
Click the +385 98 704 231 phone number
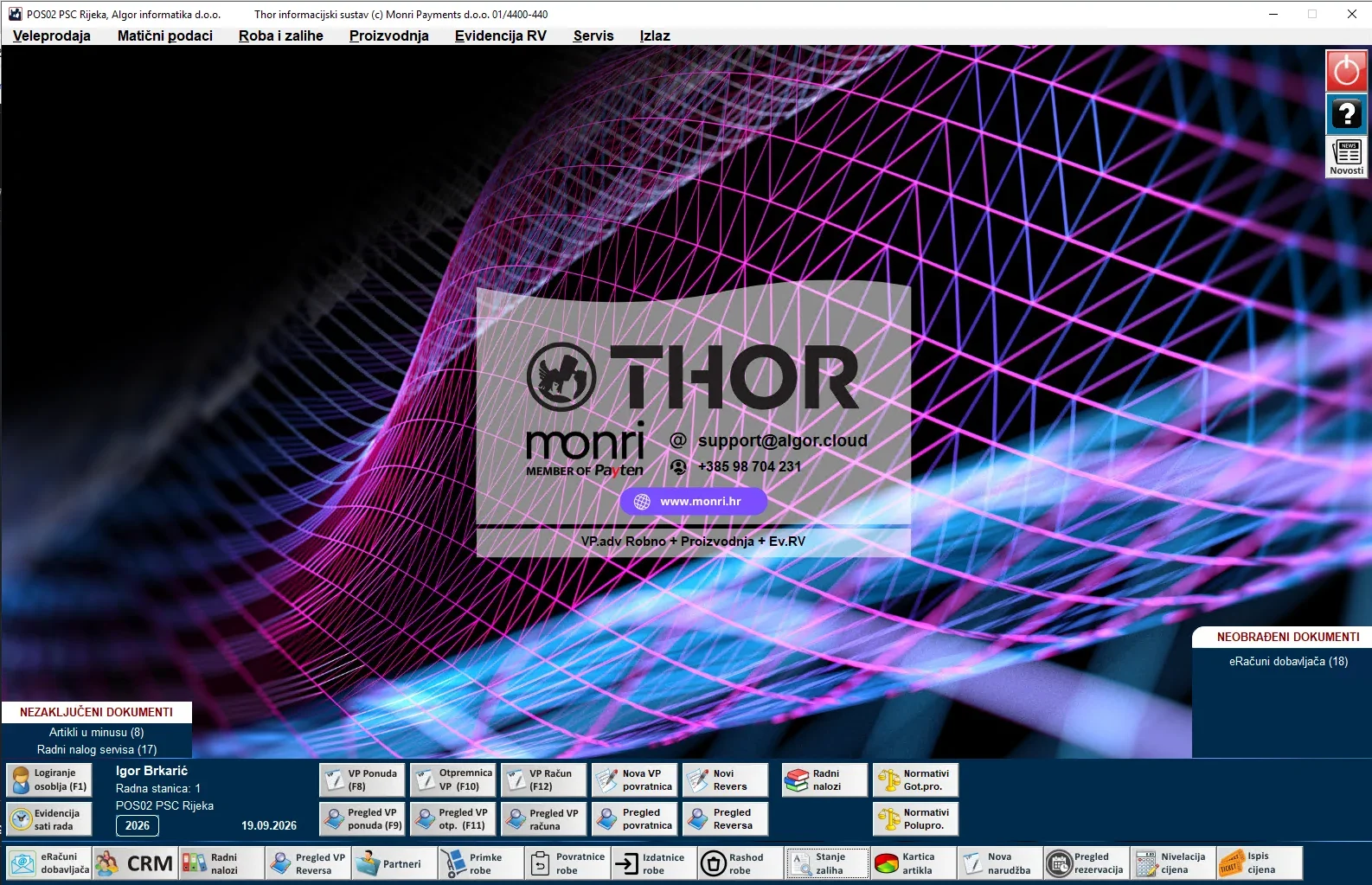point(750,466)
